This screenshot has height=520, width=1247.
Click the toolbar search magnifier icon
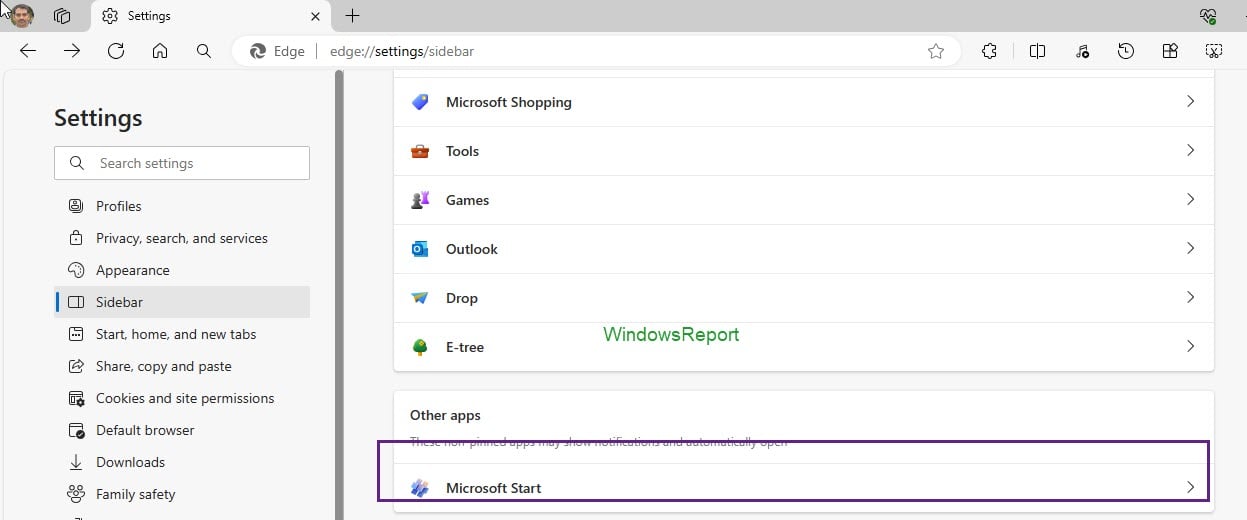204,51
